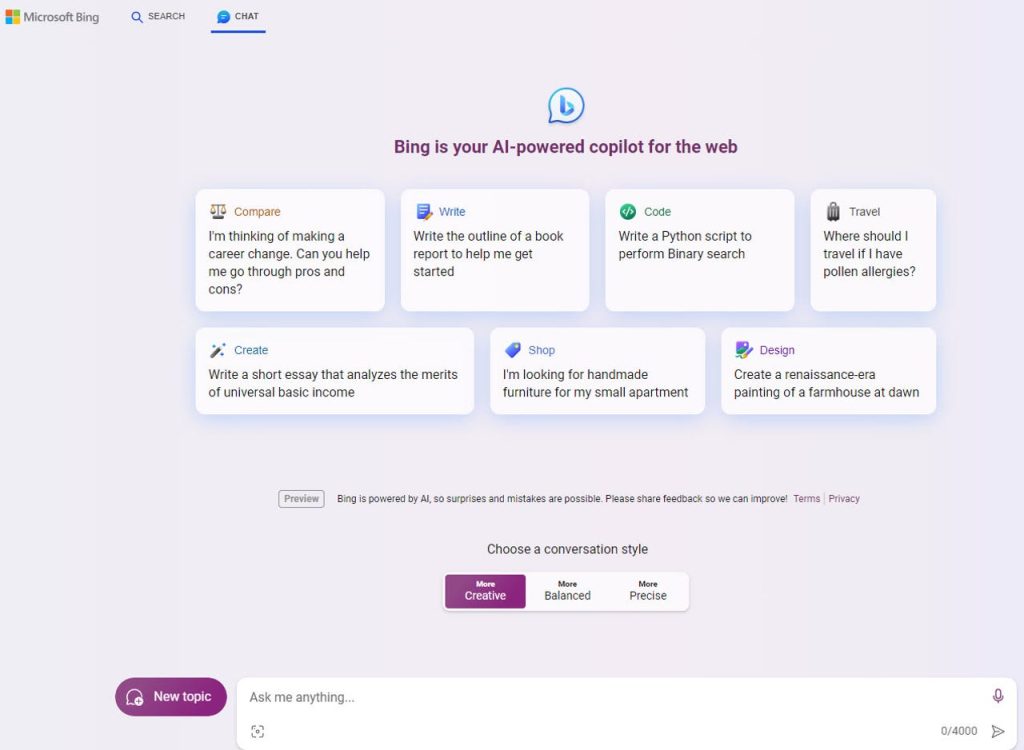The image size is (1024, 750).
Task: Click the add image icon in chat box
Action: pos(258,731)
